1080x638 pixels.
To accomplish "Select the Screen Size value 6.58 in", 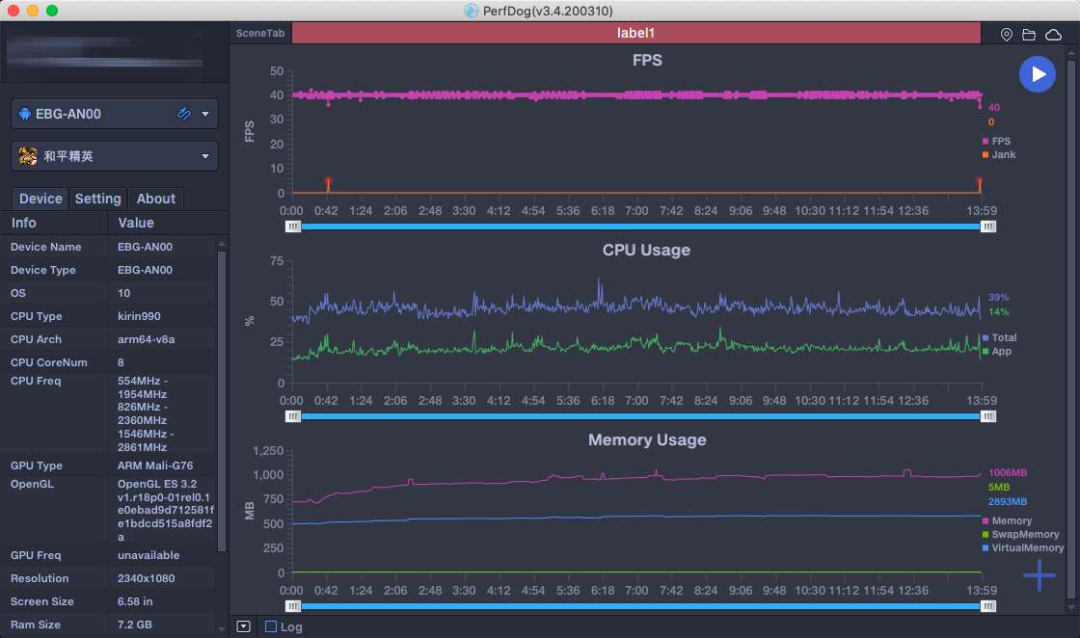I will pyautogui.click(x=134, y=601).
